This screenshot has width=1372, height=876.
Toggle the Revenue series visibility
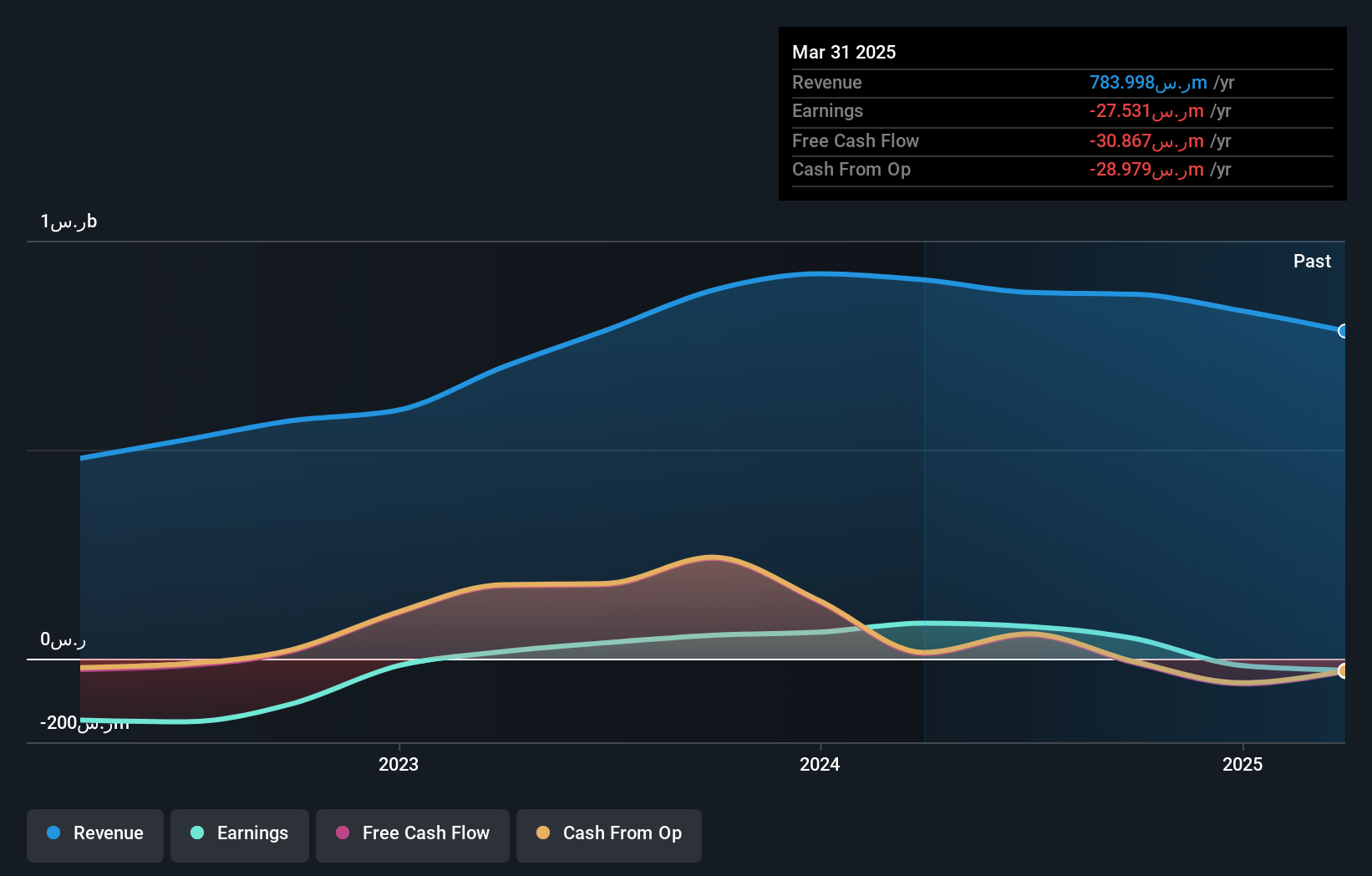pyautogui.click(x=94, y=835)
